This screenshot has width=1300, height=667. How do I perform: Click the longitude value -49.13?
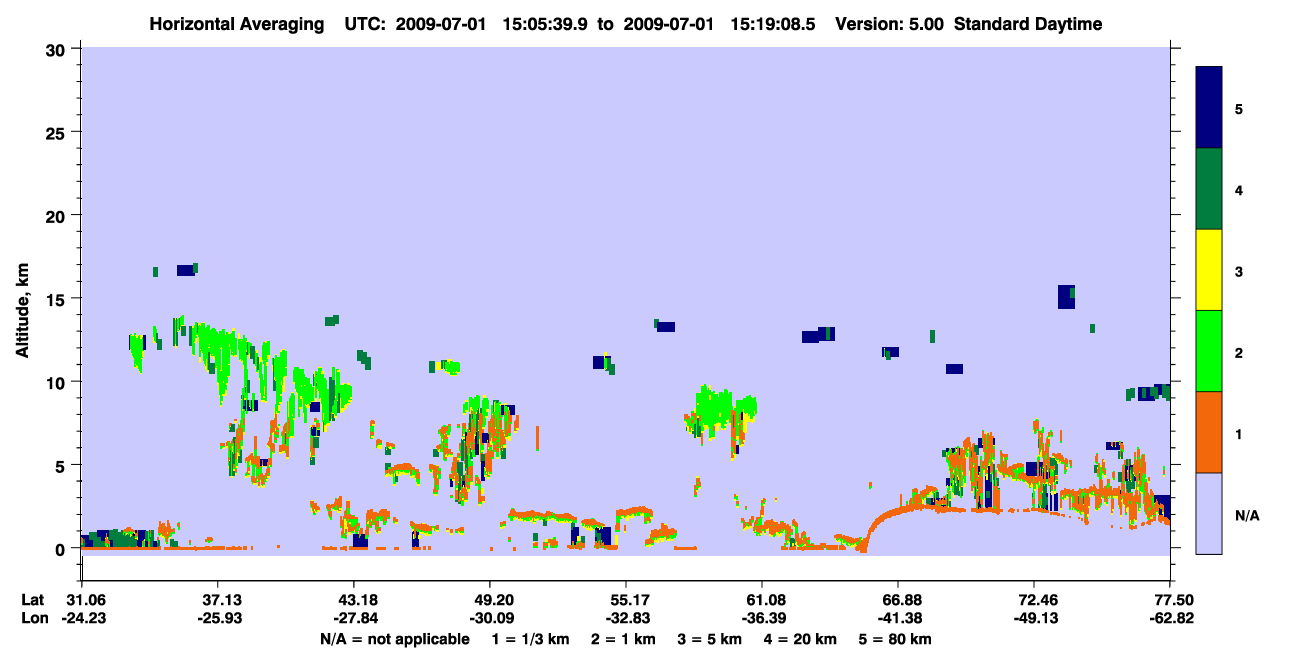(x=1034, y=618)
